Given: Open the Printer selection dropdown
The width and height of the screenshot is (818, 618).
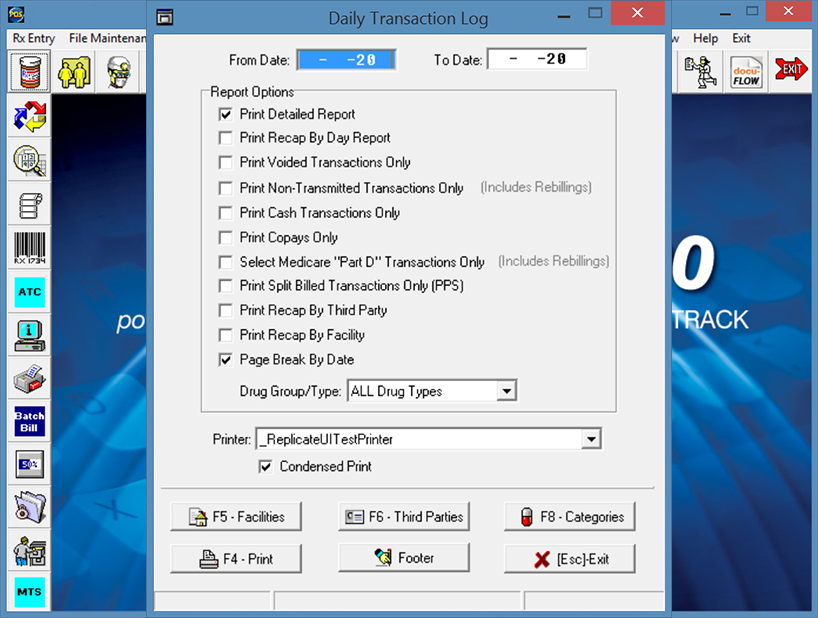Looking at the screenshot, I should [x=590, y=439].
